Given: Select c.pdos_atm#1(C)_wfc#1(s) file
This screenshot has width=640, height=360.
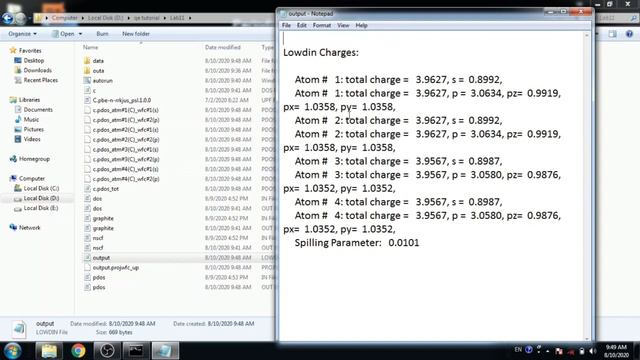Looking at the screenshot, I should pos(125,110).
